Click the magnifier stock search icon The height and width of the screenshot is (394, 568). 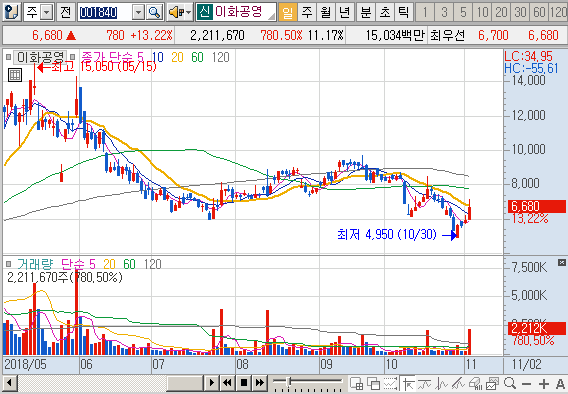155,13
